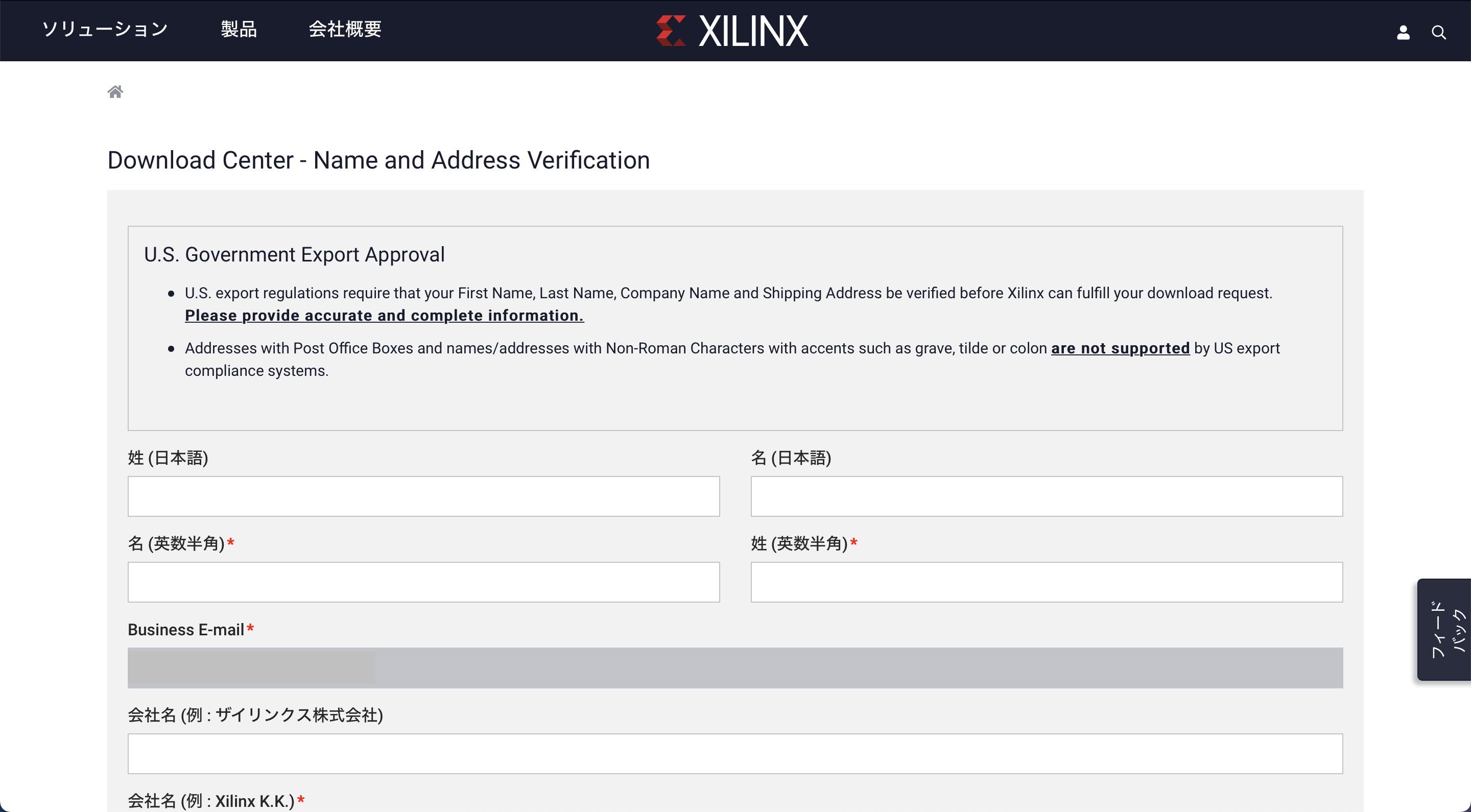Open the user account icon

pyautogui.click(x=1403, y=33)
